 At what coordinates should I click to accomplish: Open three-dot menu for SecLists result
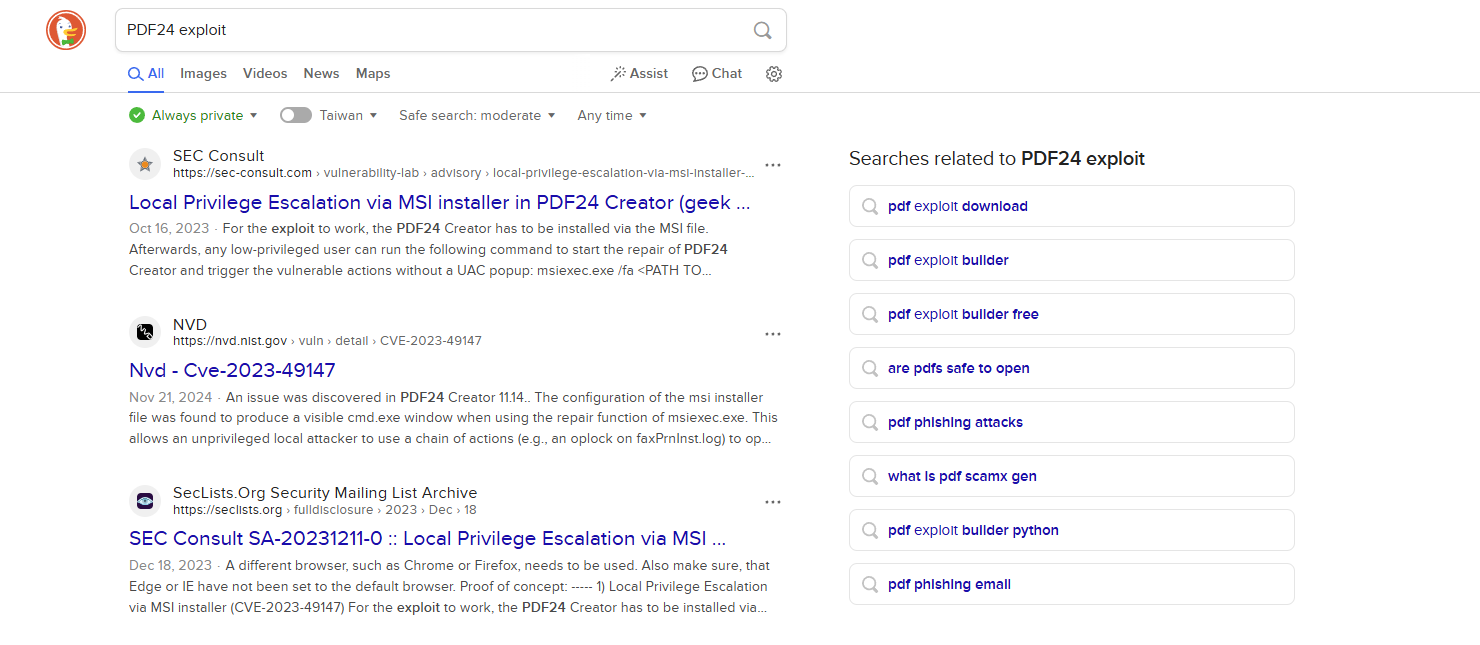point(772,502)
